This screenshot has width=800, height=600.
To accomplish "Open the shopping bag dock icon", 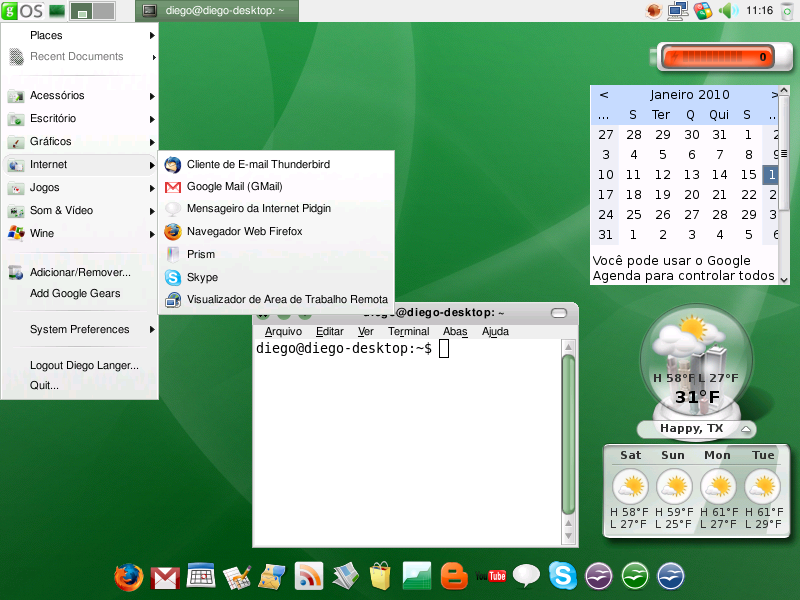I will click(381, 576).
